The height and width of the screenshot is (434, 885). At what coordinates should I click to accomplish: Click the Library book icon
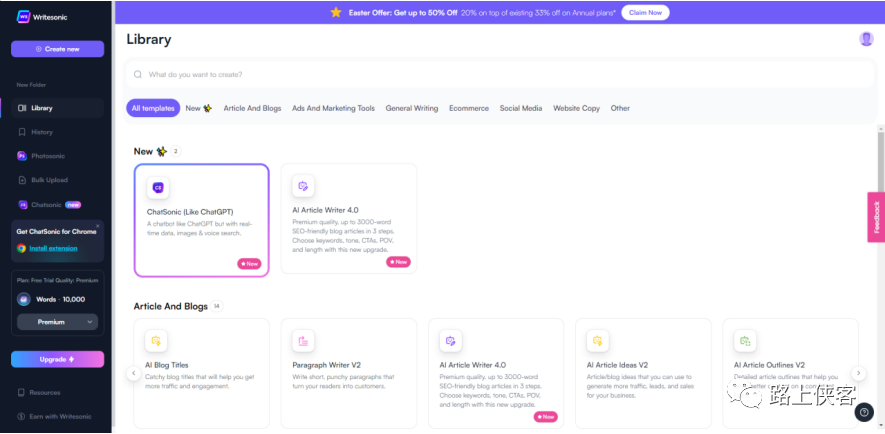coord(22,108)
